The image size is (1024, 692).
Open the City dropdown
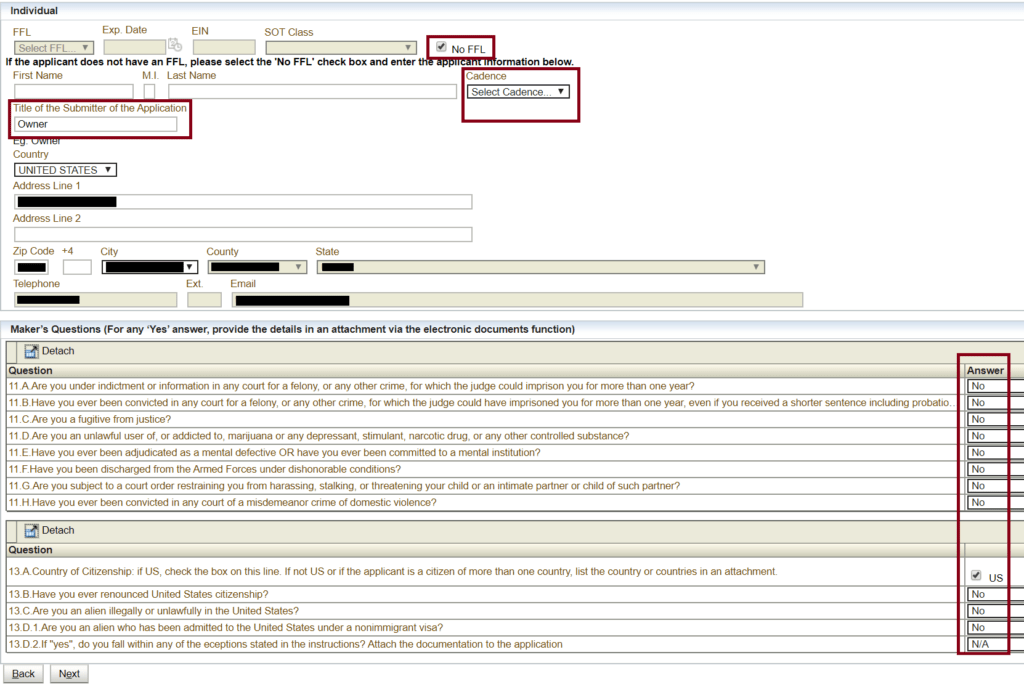click(x=150, y=267)
